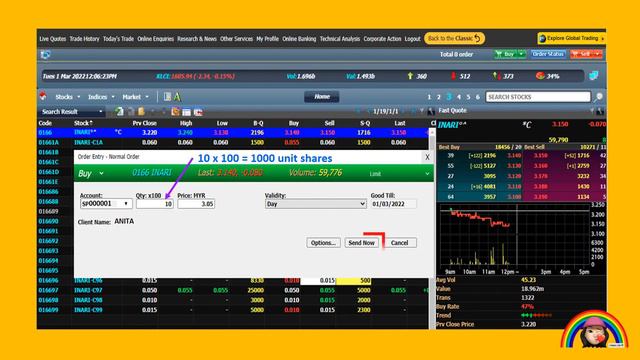Select the INARI-C1A stock row

(x=233, y=142)
